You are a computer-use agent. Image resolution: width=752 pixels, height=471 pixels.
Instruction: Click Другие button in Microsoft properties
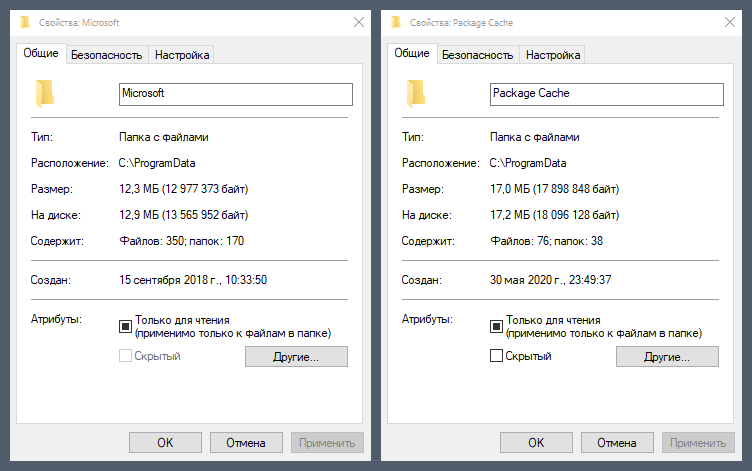pyautogui.click(x=296, y=357)
